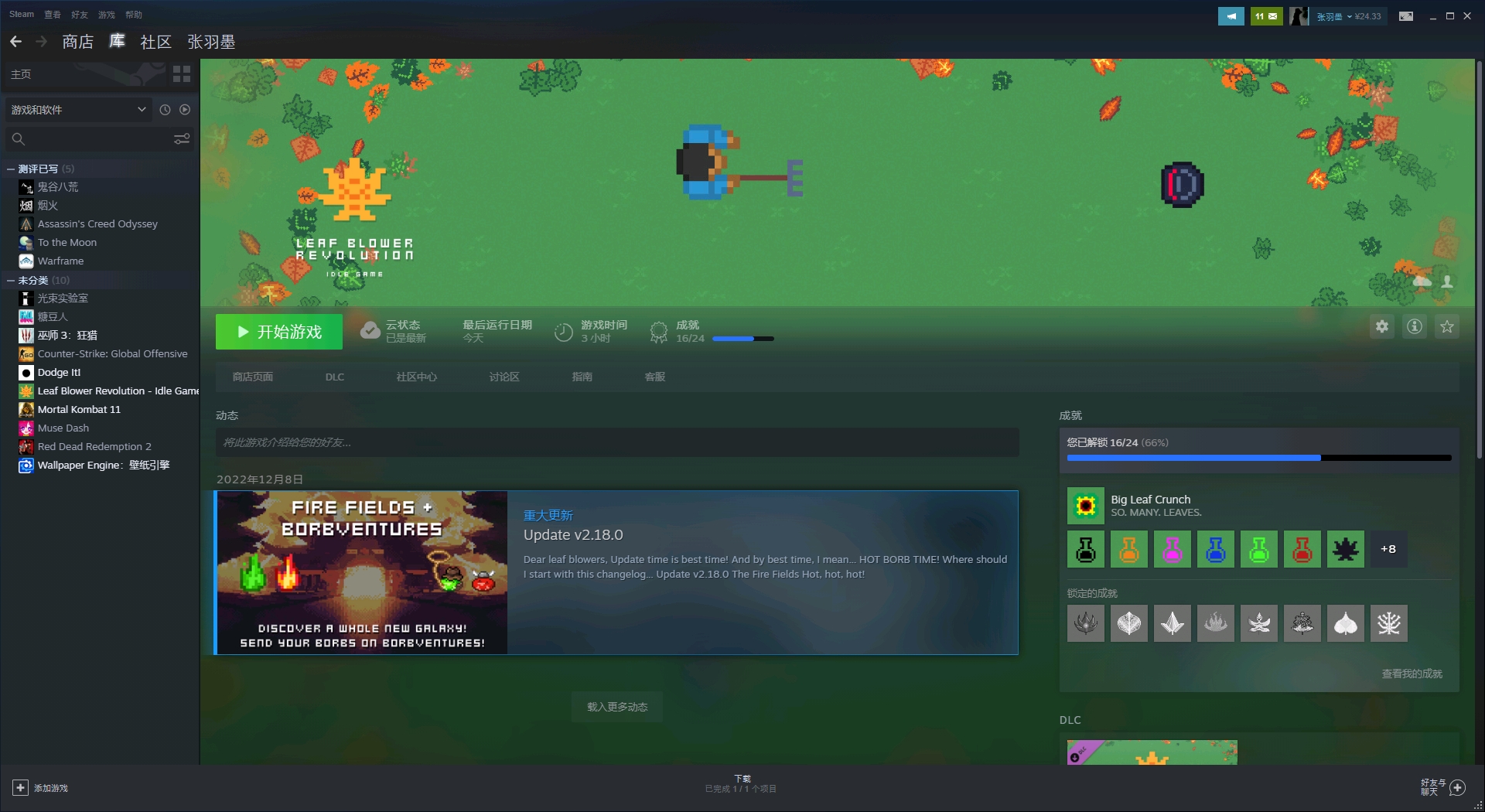This screenshot has height=812, width=1485.
Task: Click the orange potion achievement icon
Action: pyautogui.click(x=1129, y=549)
